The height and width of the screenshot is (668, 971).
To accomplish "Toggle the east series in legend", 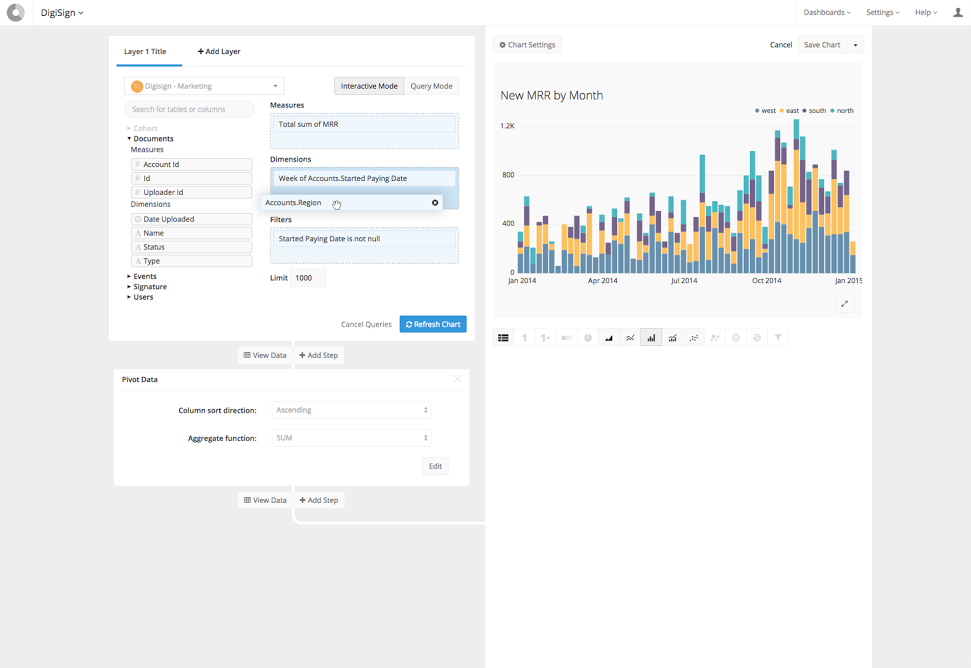I will click(789, 111).
